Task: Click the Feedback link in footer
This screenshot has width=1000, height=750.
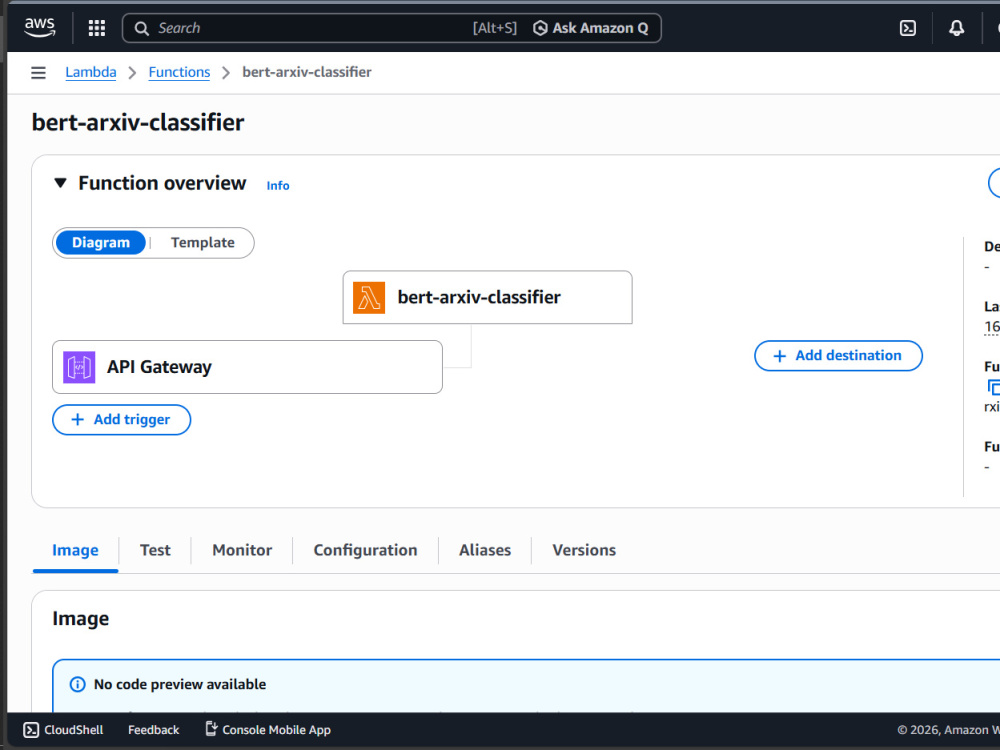Action: coord(154,730)
